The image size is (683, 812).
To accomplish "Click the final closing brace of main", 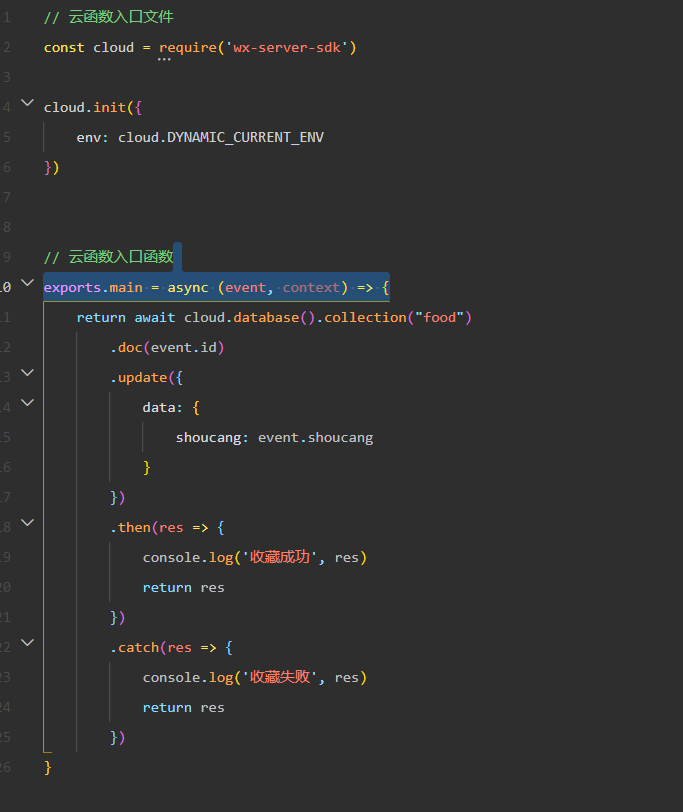I will [48, 767].
